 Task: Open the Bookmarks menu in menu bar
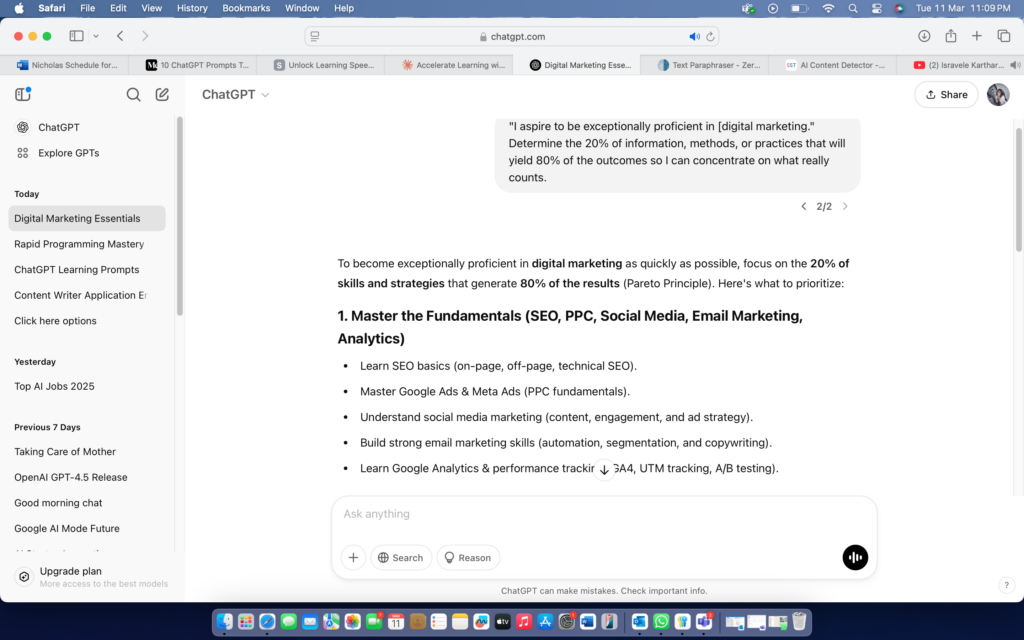click(246, 8)
